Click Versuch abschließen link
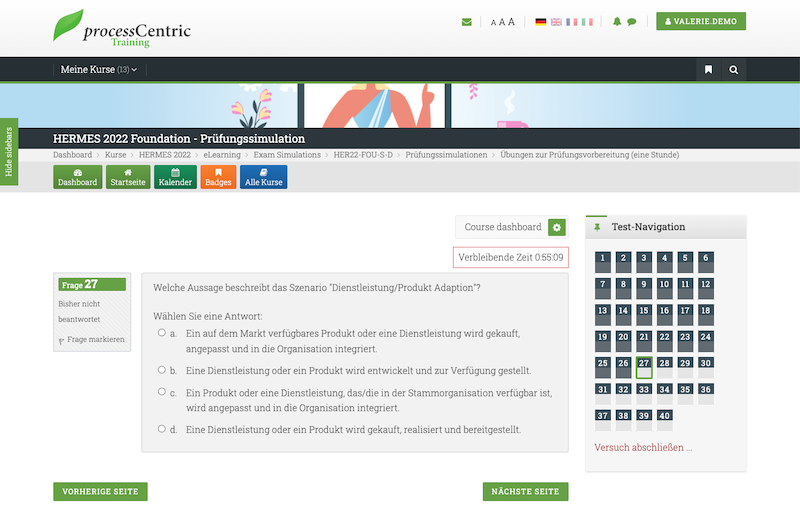This screenshot has height=508, width=800. [x=643, y=447]
